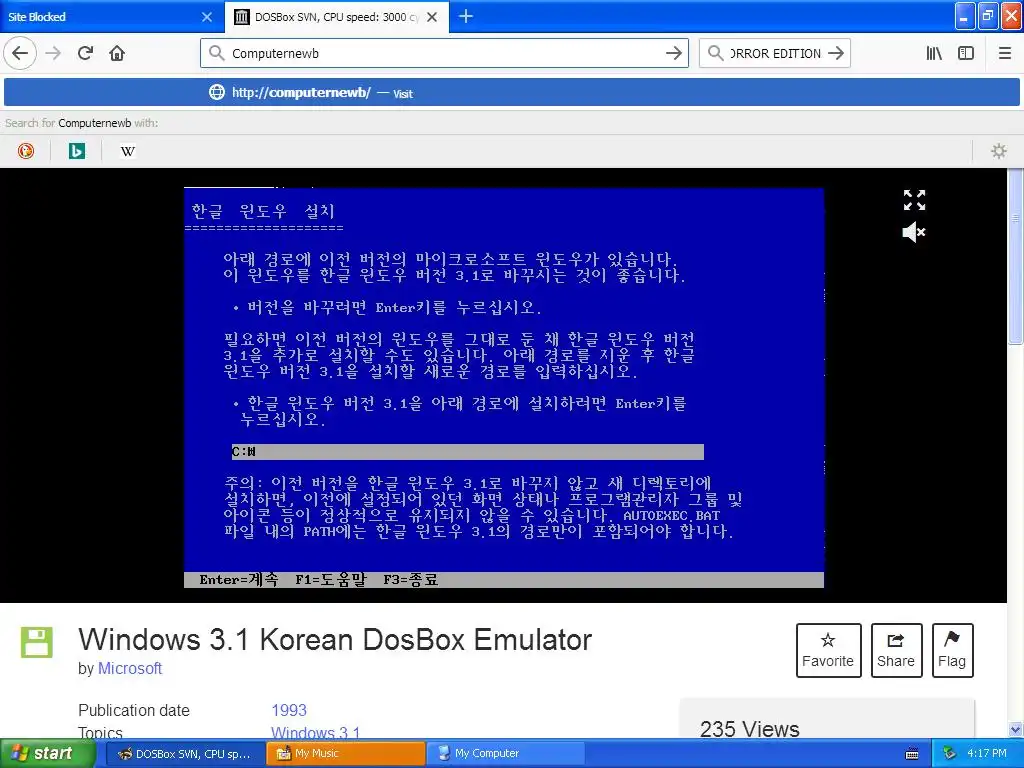Open a new browser tab
The image size is (1024, 768).
[466, 16]
